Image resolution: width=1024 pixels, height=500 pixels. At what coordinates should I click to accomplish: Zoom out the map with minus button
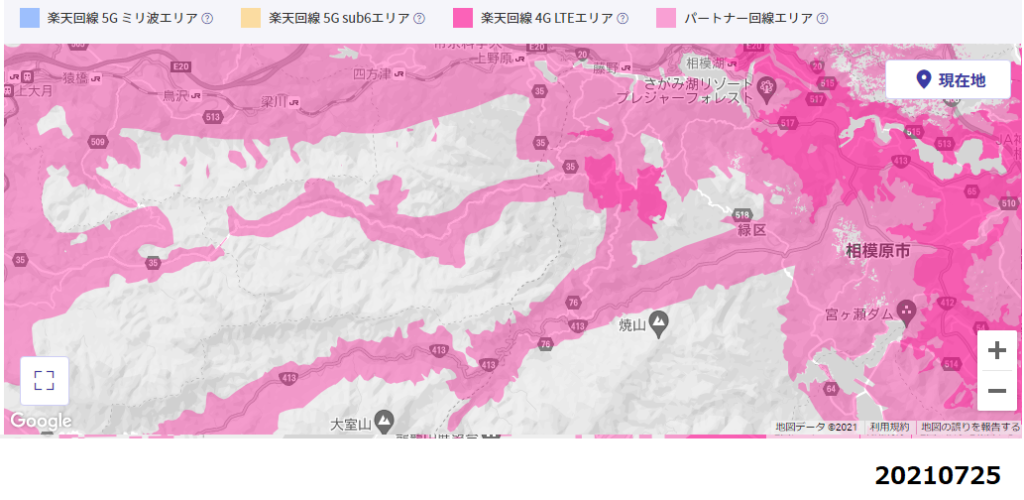click(997, 390)
